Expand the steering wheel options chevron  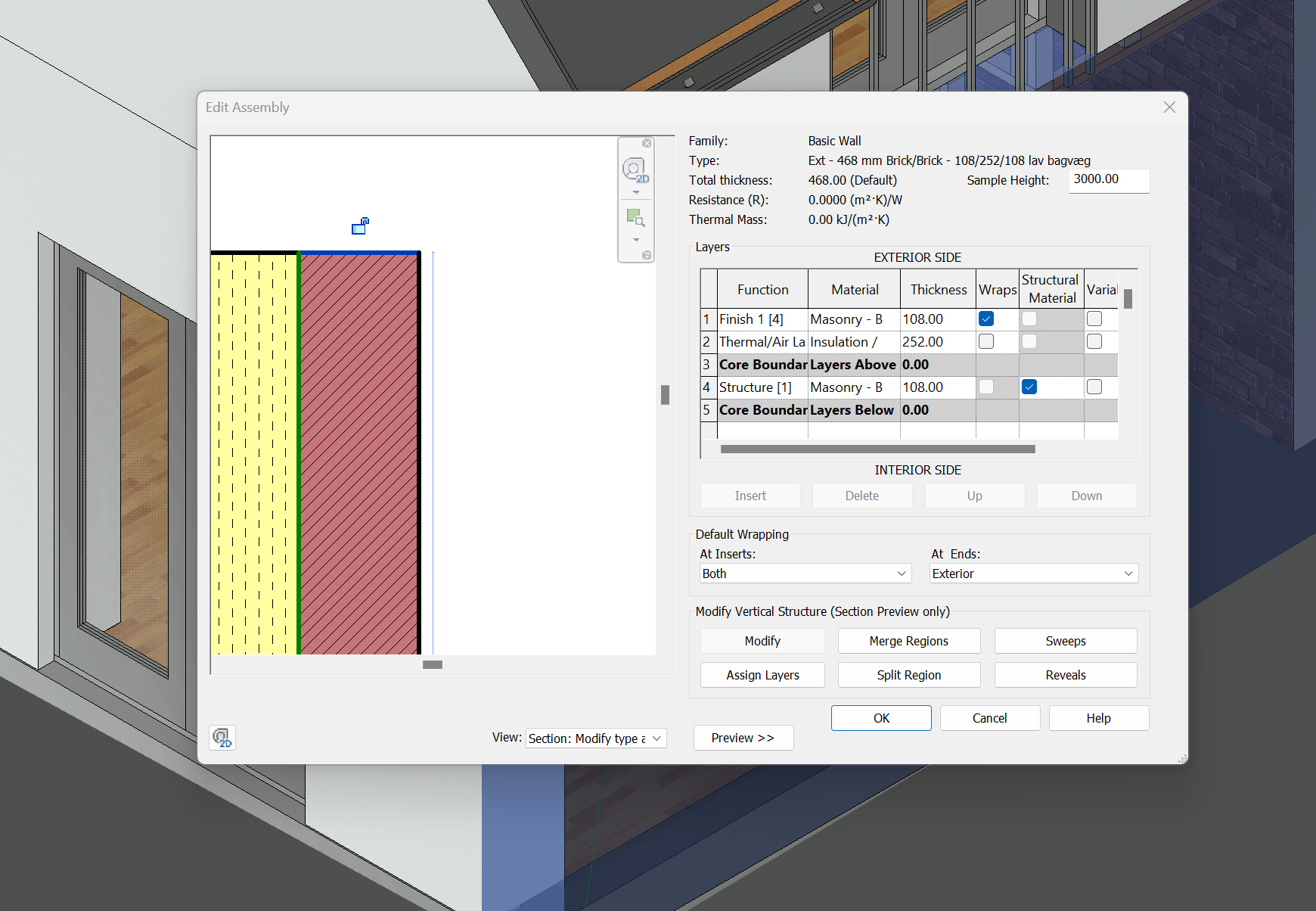tap(636, 191)
